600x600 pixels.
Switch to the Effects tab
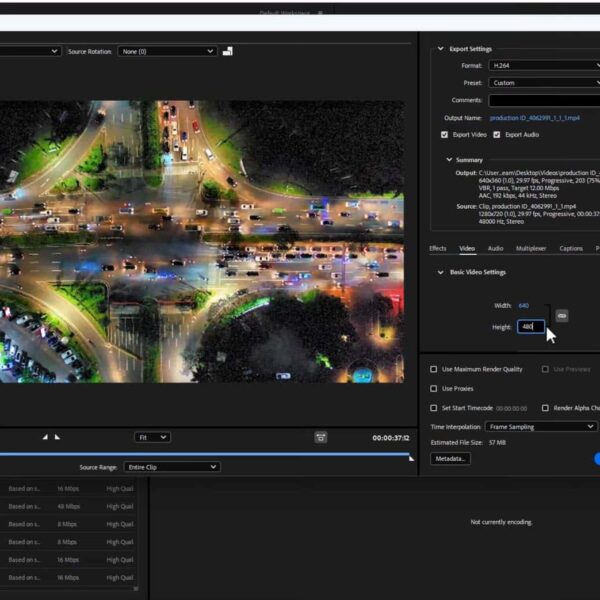pyautogui.click(x=438, y=248)
